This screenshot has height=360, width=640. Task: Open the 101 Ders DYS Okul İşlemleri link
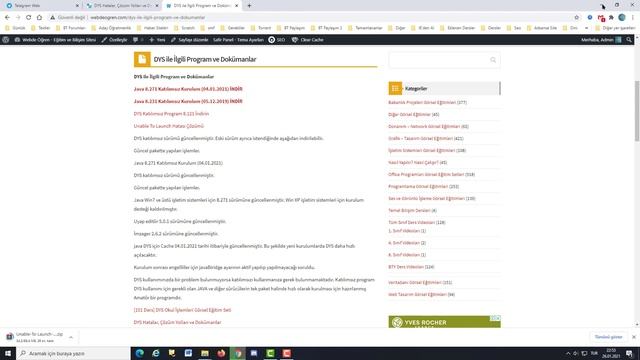(x=182, y=310)
